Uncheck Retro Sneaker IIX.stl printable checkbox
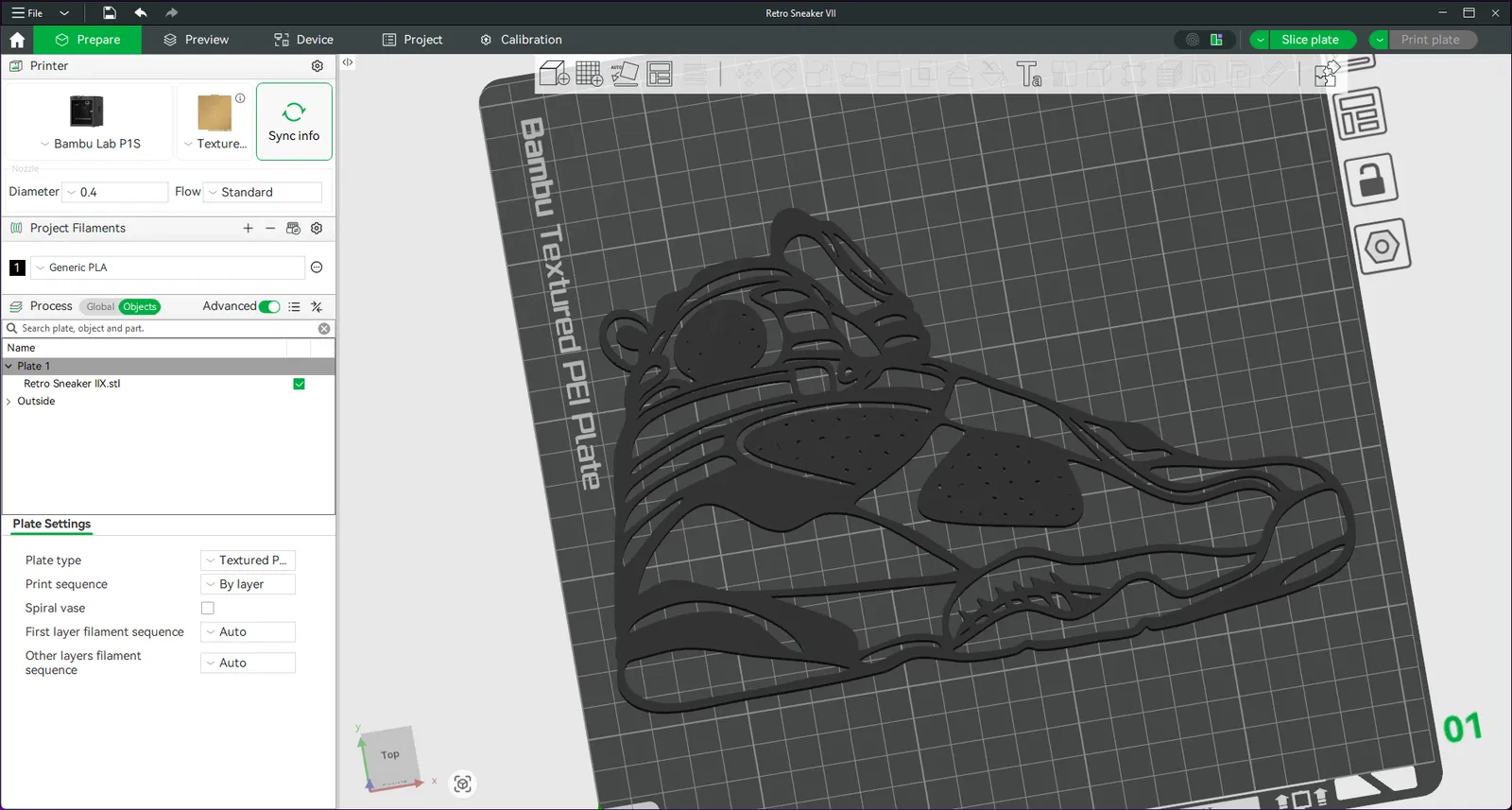 (299, 384)
